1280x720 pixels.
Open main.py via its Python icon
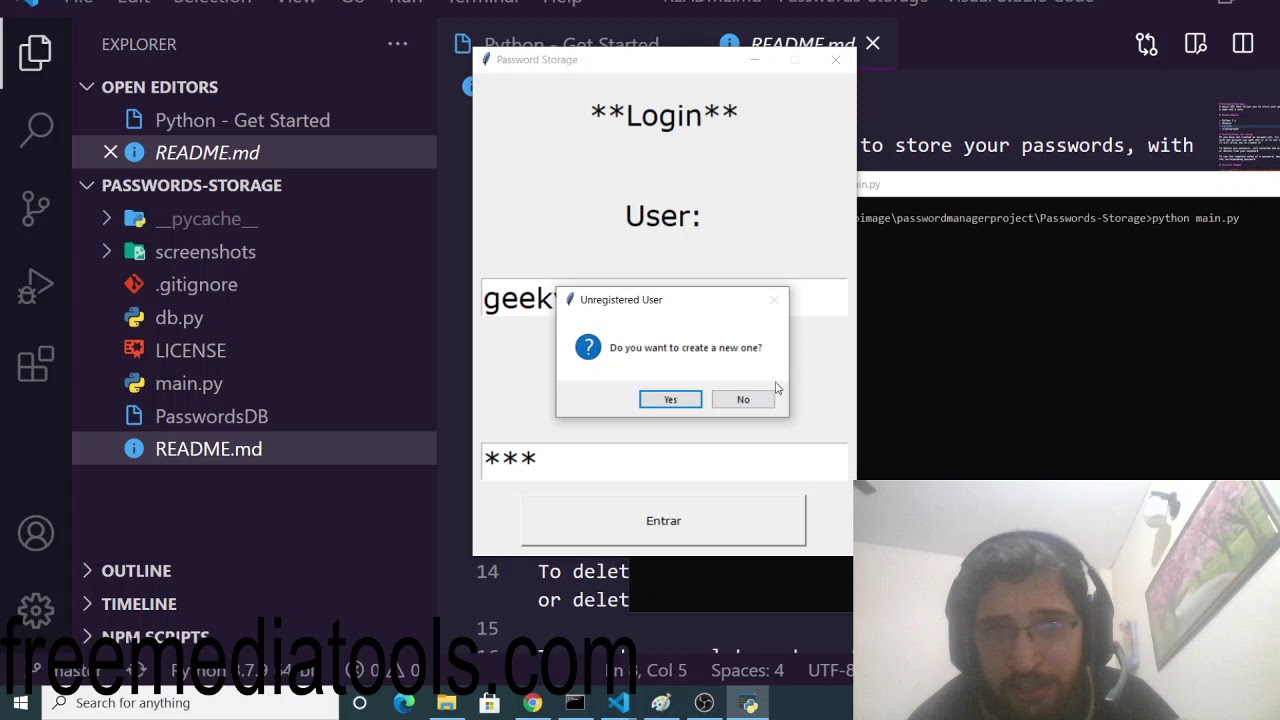pyautogui.click(x=134, y=384)
